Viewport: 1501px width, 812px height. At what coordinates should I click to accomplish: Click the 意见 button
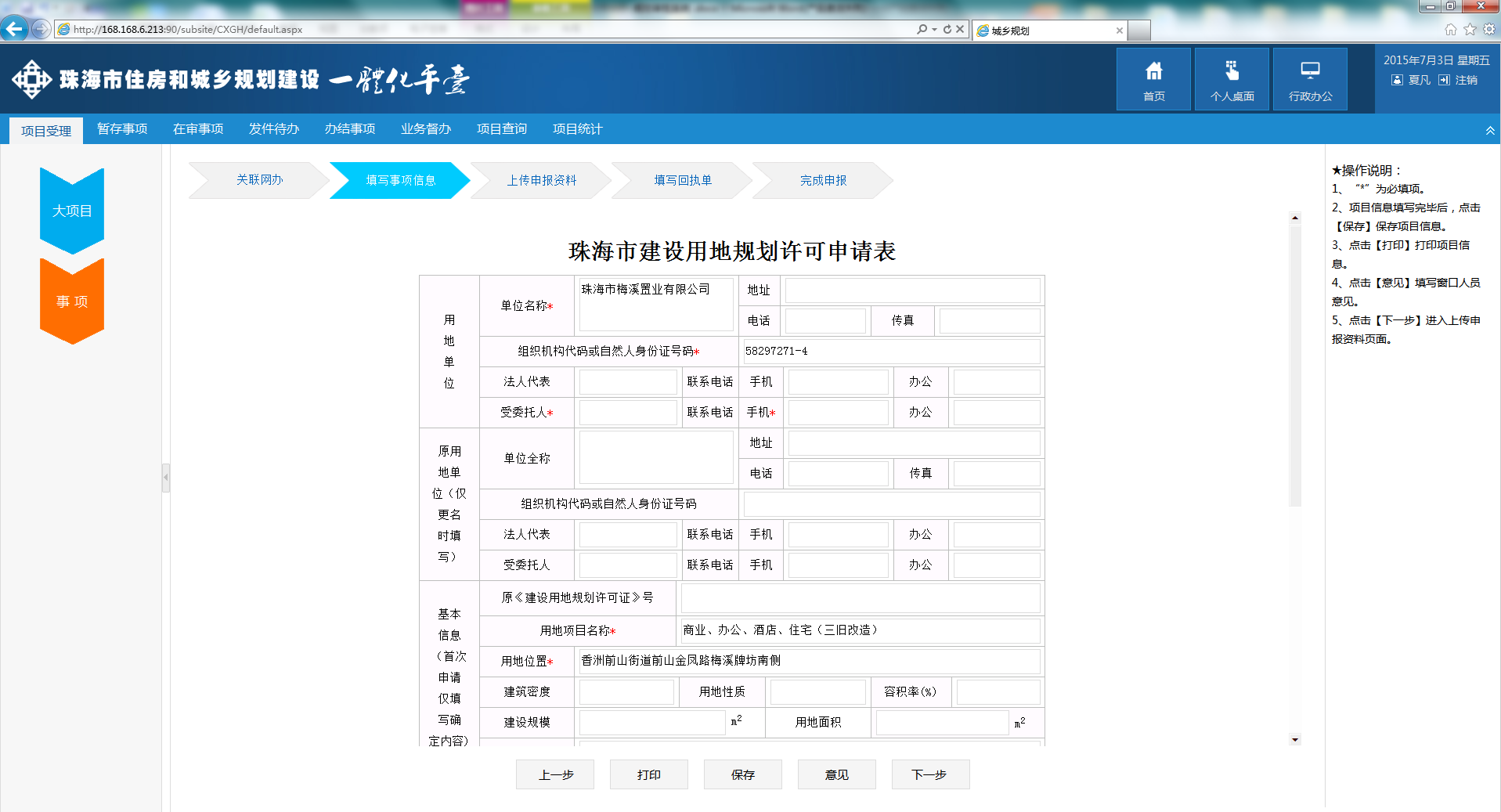pyautogui.click(x=837, y=774)
